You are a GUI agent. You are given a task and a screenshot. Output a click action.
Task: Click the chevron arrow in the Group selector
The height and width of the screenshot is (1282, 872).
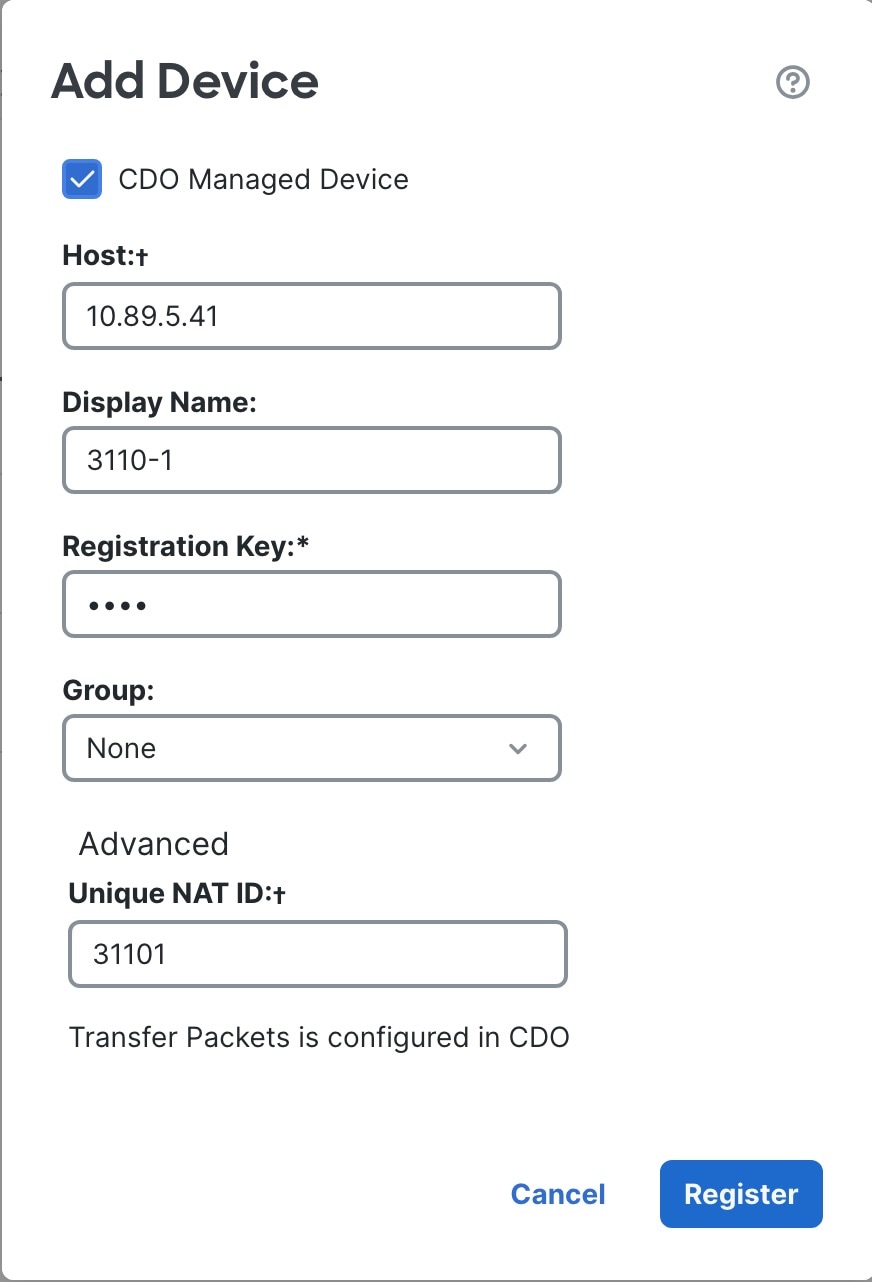pyautogui.click(x=517, y=749)
